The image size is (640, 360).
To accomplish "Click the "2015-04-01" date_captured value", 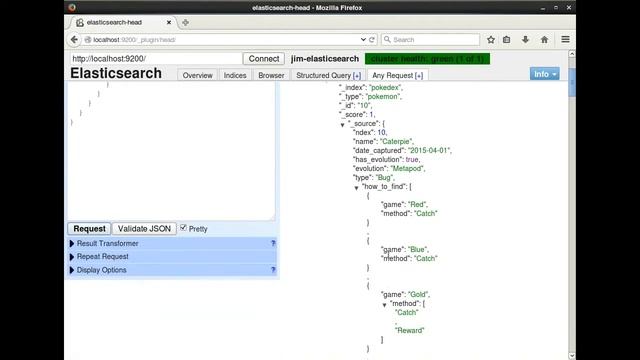I will [x=429, y=151].
